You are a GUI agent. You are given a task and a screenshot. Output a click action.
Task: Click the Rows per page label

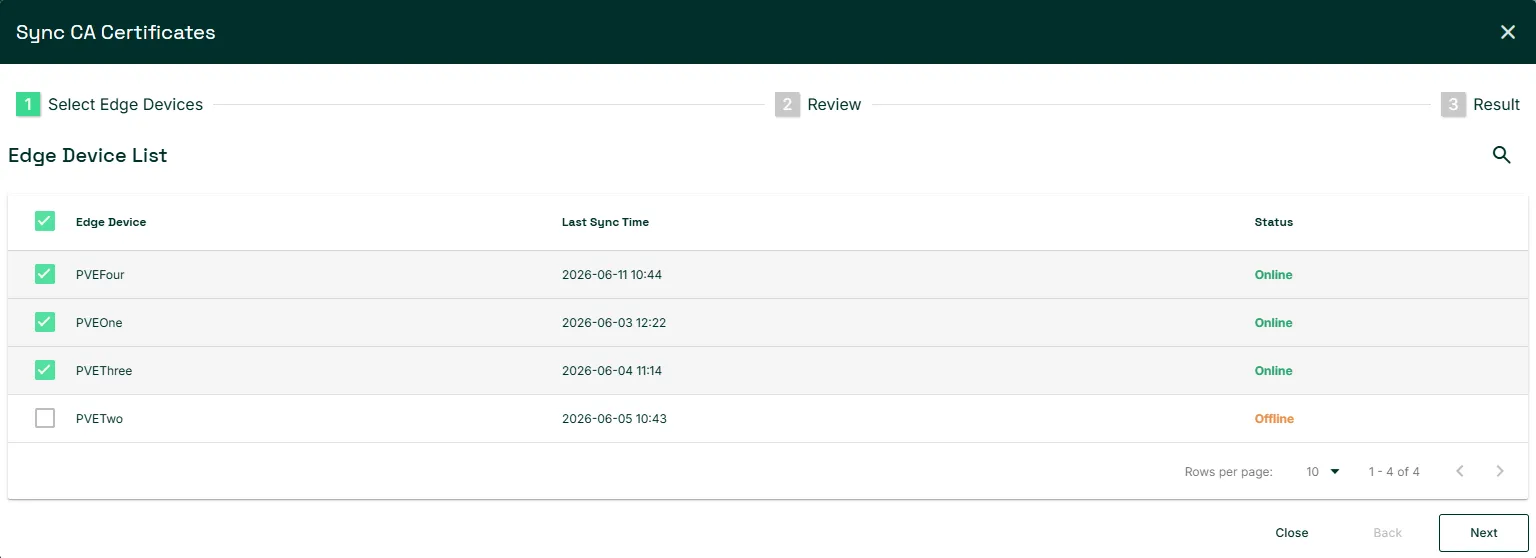[x=1228, y=472]
